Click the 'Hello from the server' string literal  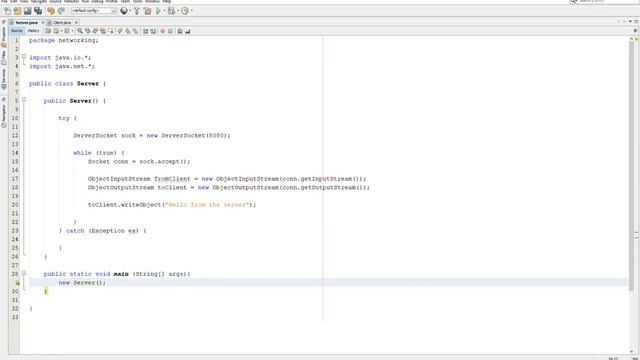207,204
